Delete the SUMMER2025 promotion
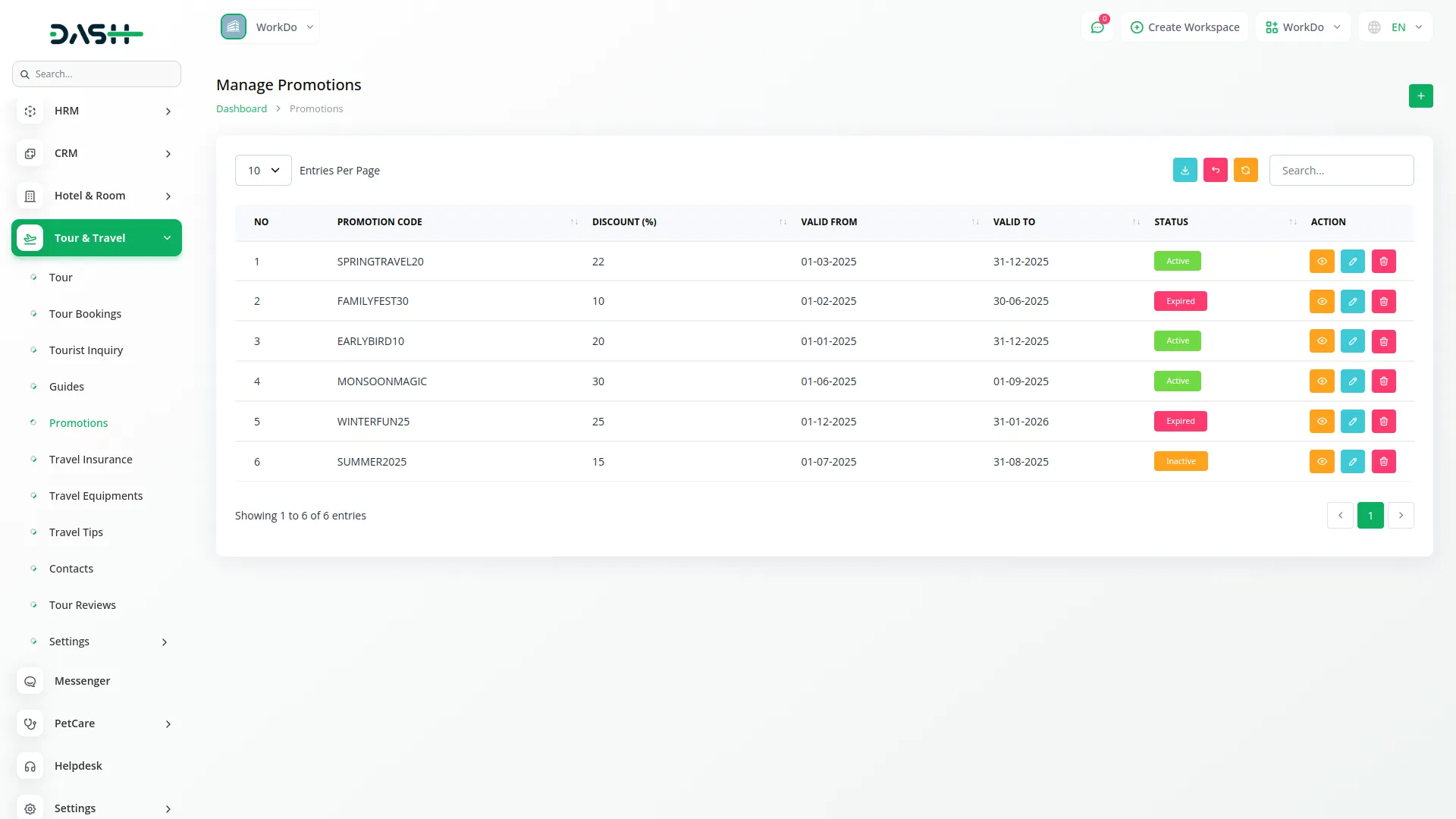 pyautogui.click(x=1383, y=462)
